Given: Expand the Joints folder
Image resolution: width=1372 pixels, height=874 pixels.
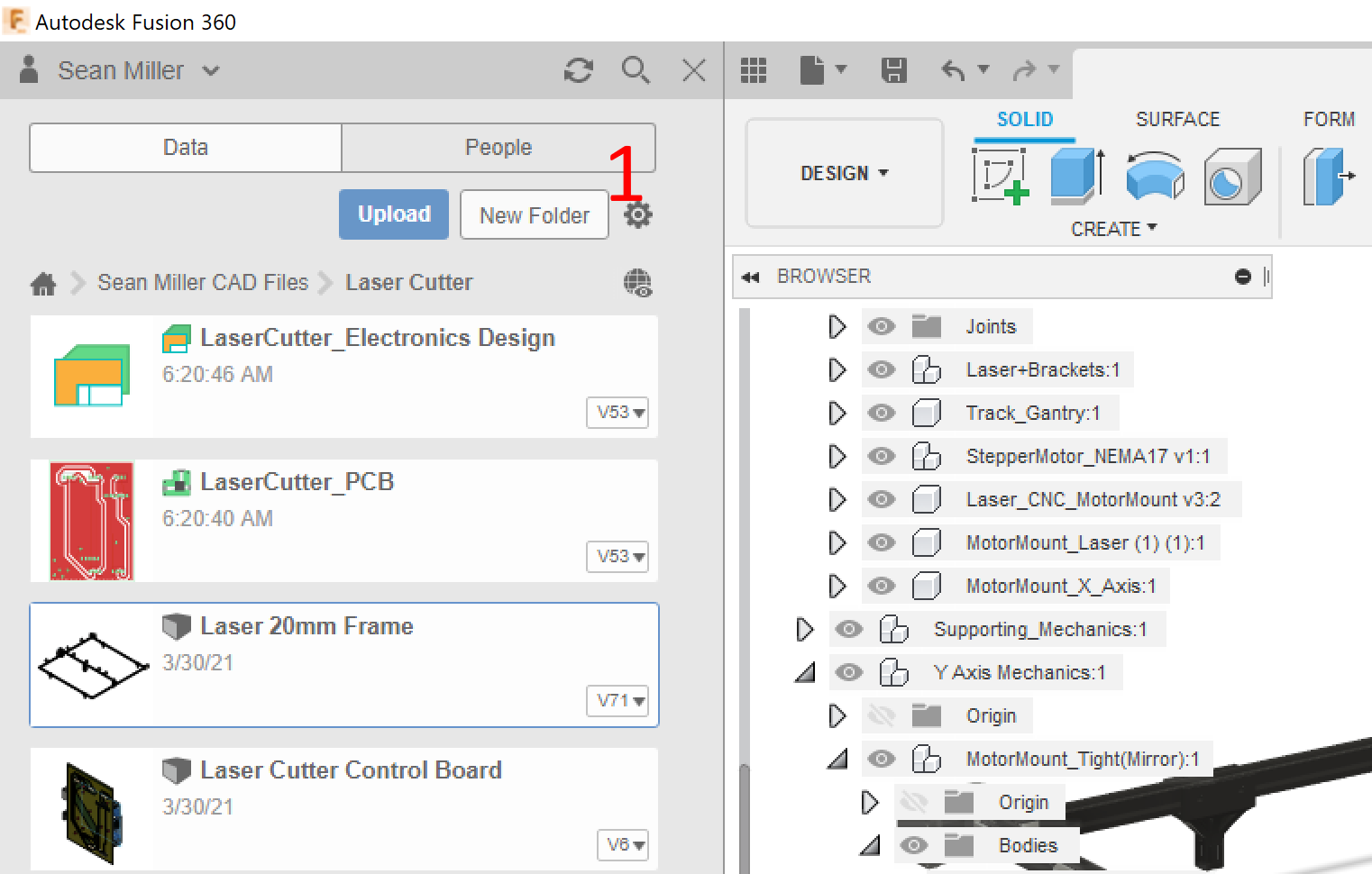Looking at the screenshot, I should (x=837, y=326).
